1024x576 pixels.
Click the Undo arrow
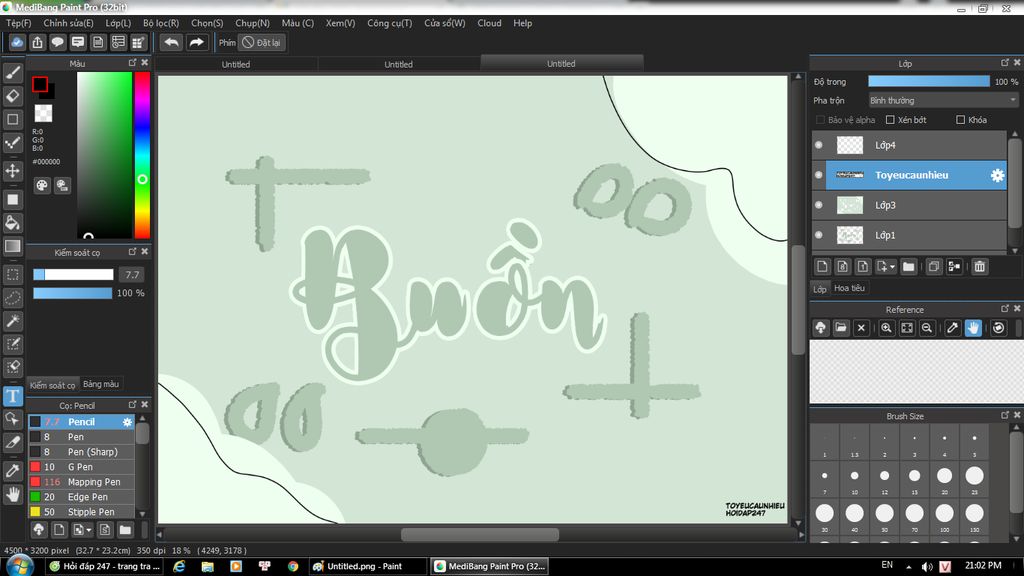tap(171, 42)
